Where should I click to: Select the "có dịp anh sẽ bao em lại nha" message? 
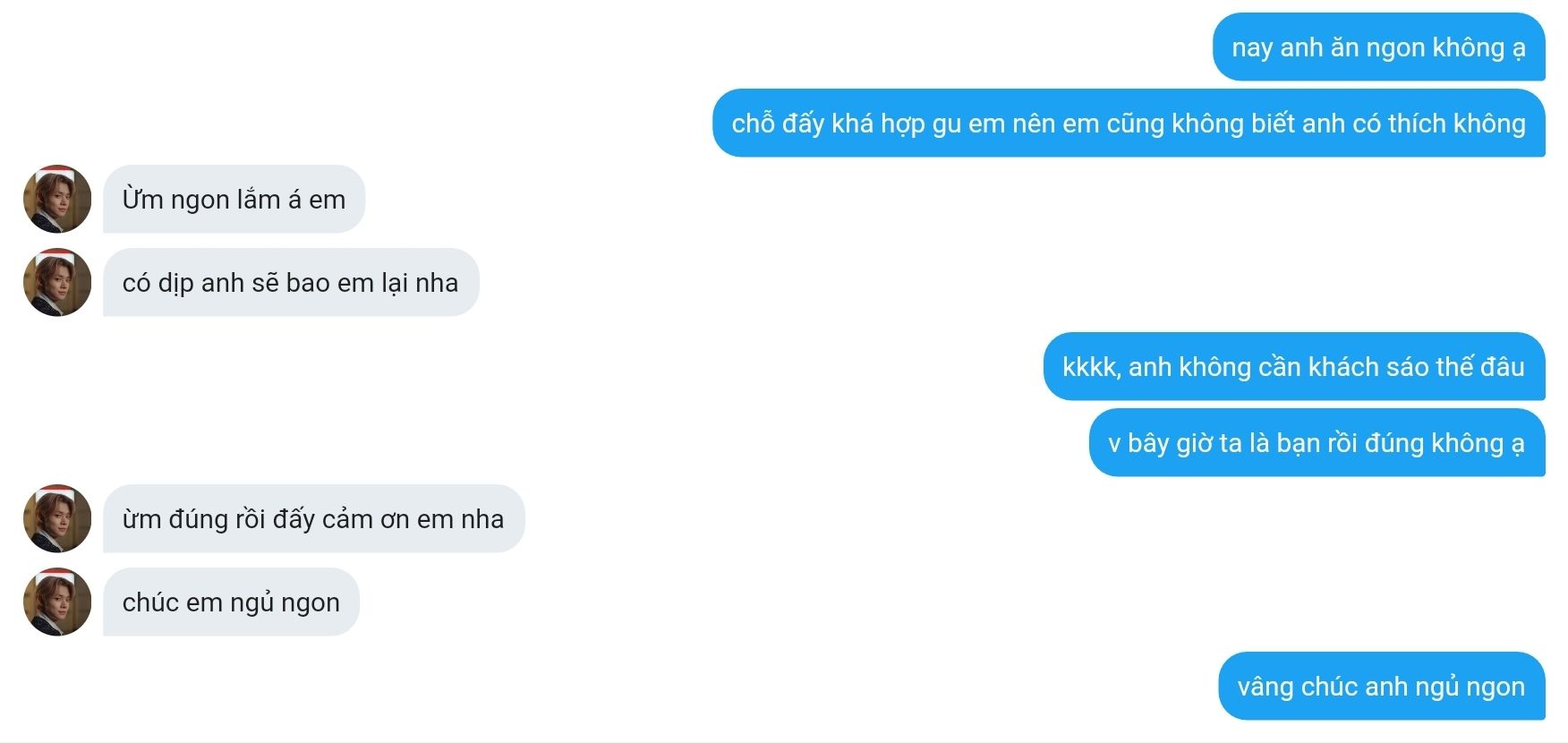tap(290, 283)
